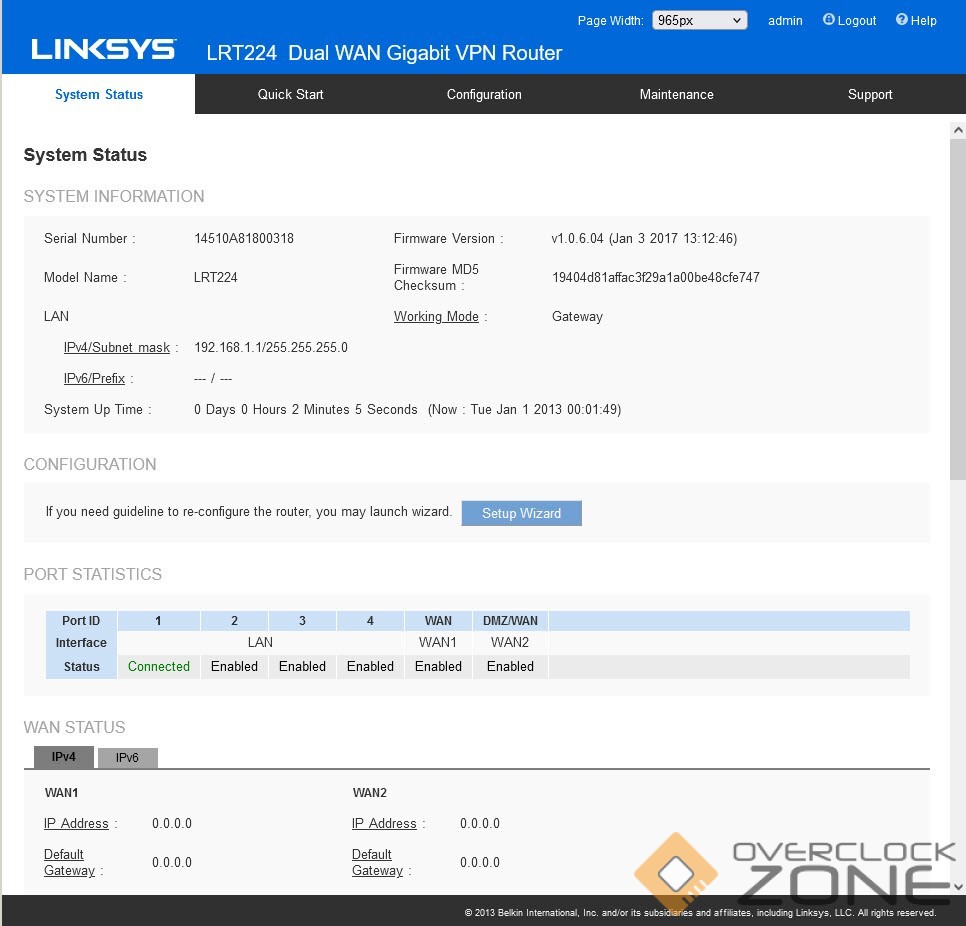966x926 pixels.
Task: Click the WAN1 interface cell
Action: tap(438, 642)
